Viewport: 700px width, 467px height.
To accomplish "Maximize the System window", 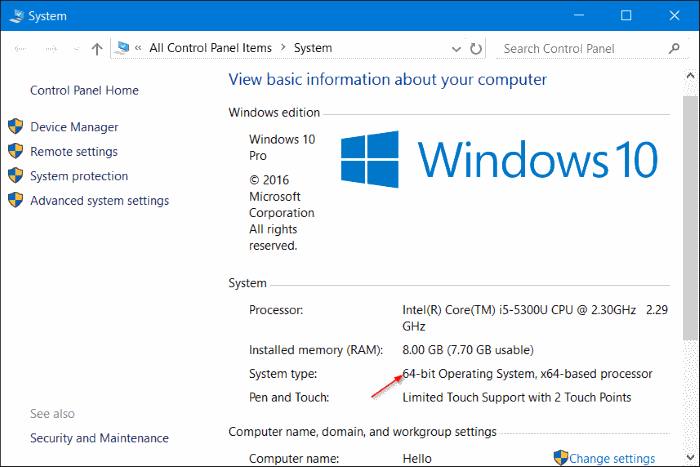I will tap(626, 16).
